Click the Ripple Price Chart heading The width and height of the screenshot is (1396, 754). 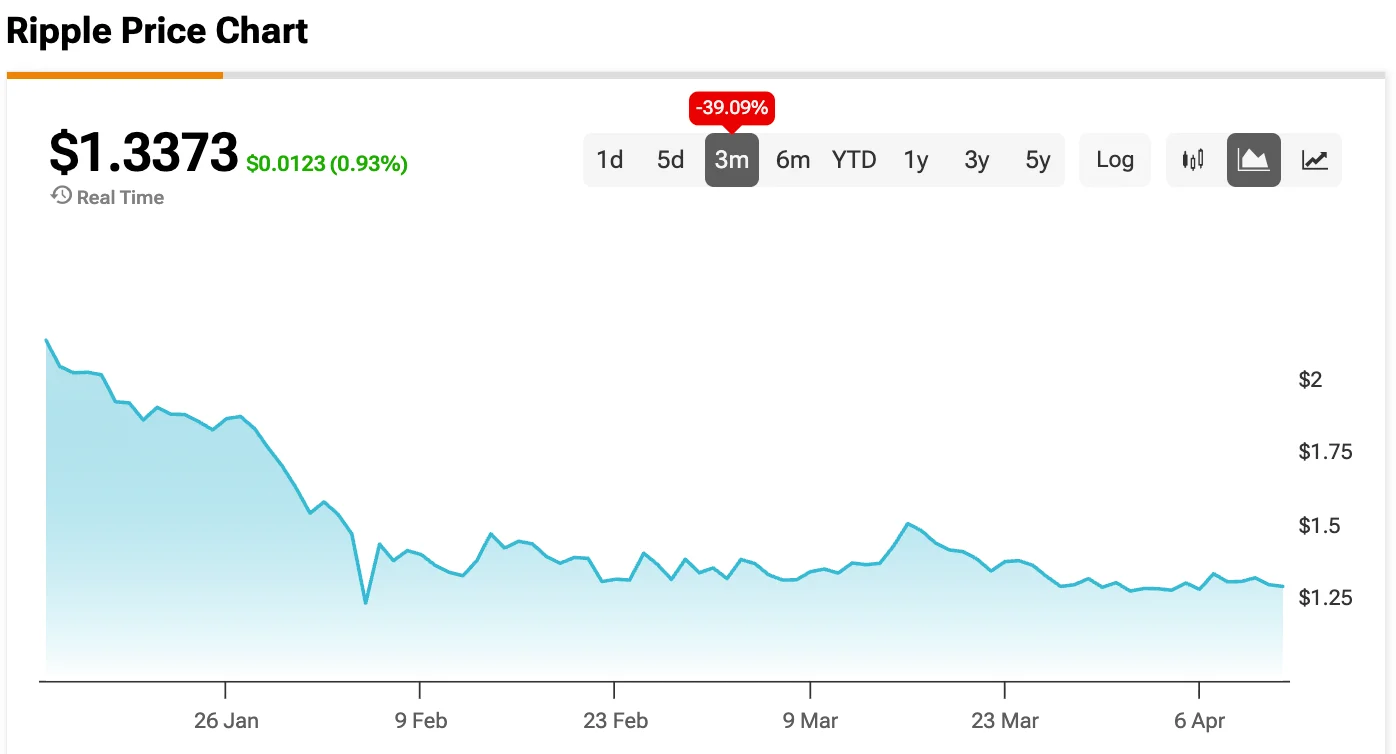tap(157, 31)
